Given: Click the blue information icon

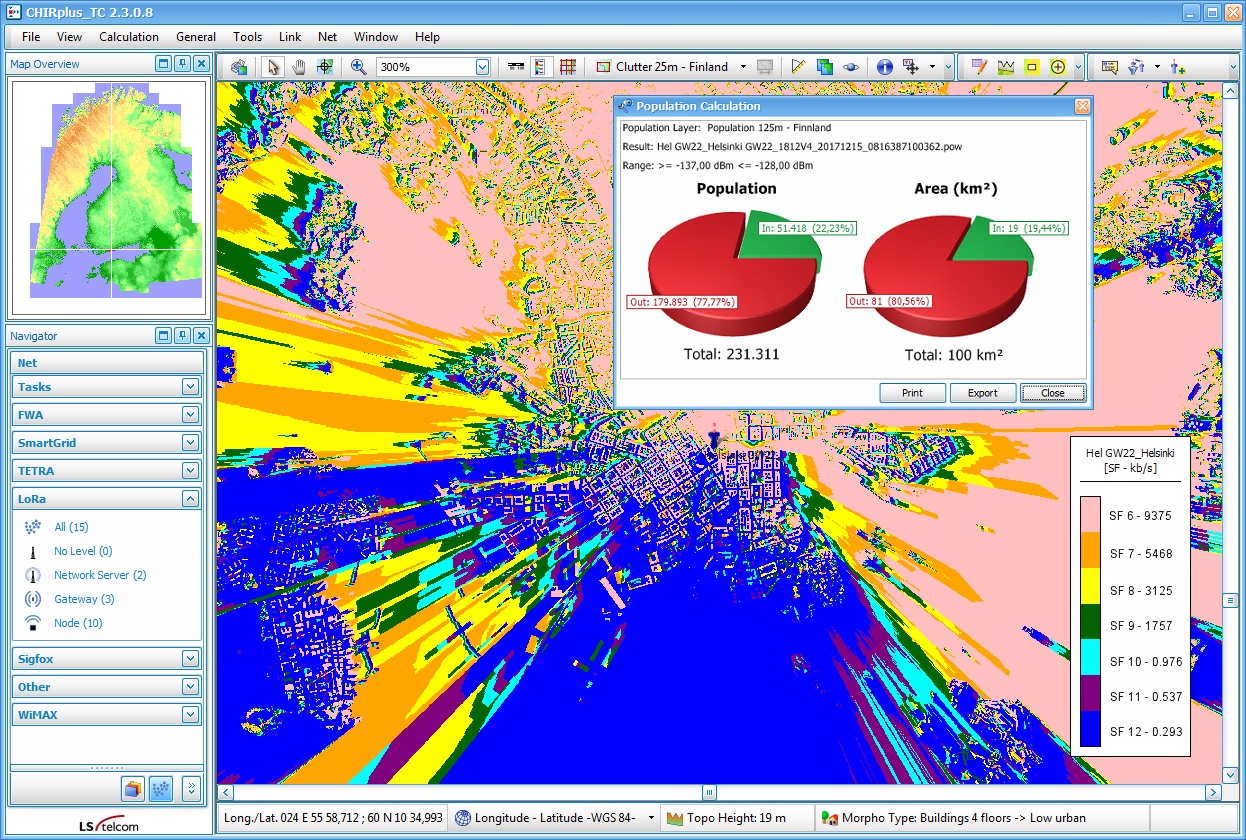Looking at the screenshot, I should (885, 66).
